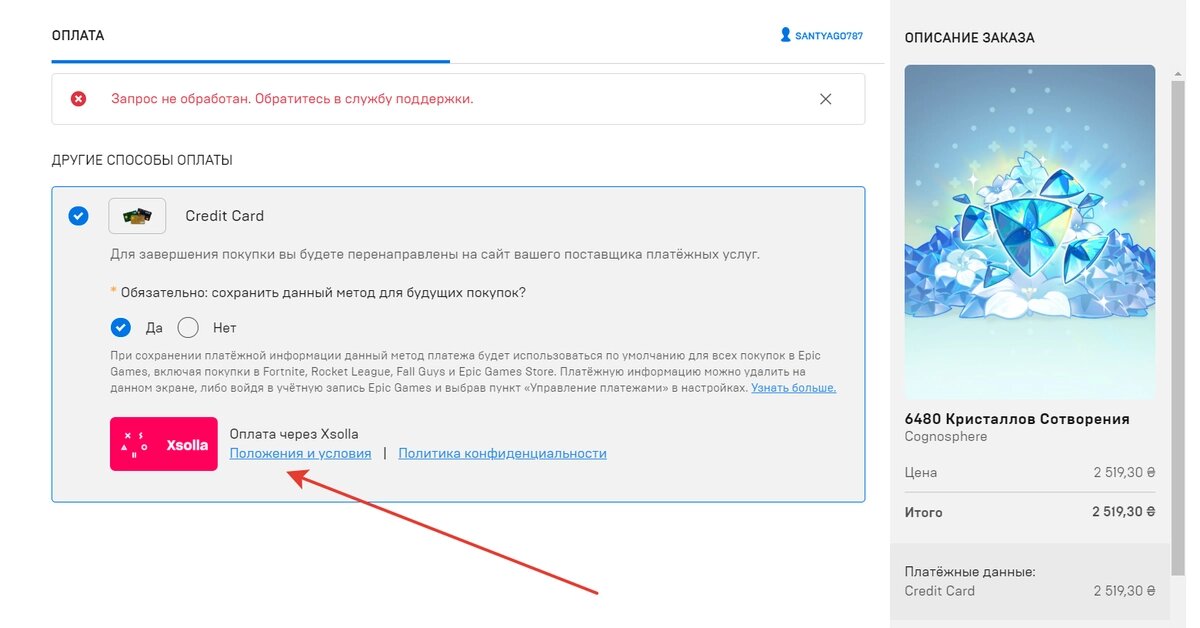Click the red error circle icon

point(78,98)
